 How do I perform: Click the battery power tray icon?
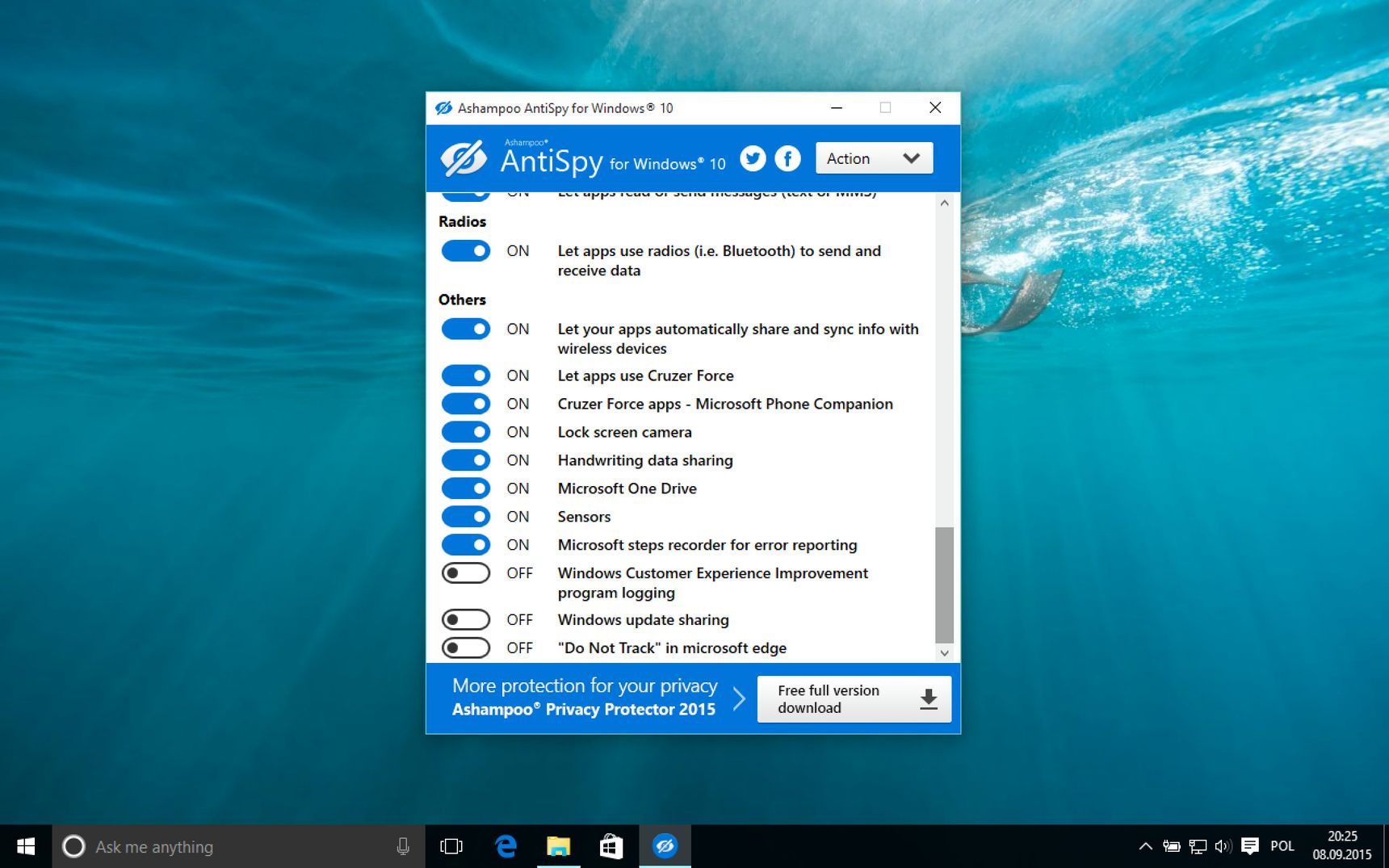(x=1171, y=846)
